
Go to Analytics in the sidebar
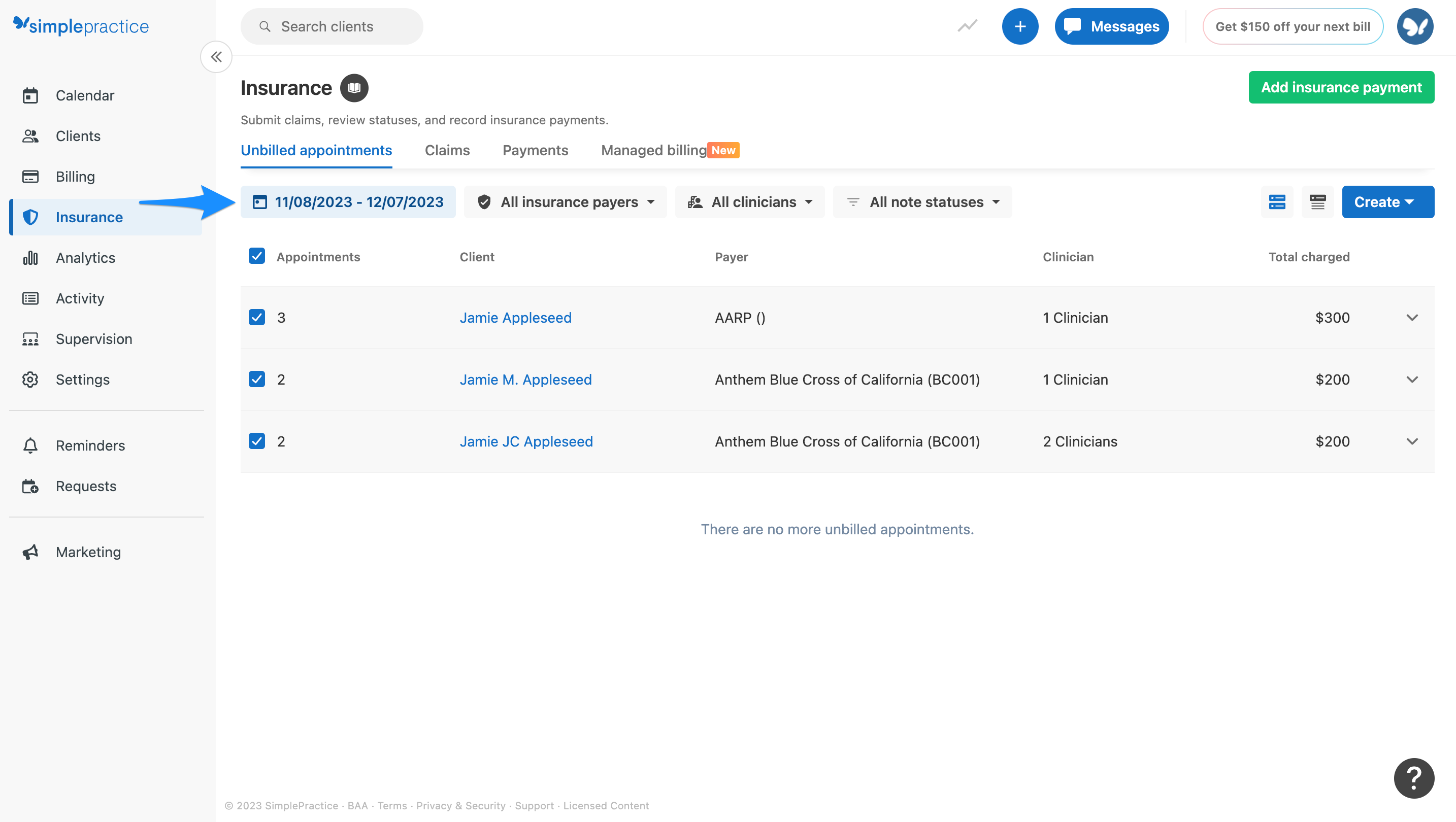[x=85, y=258]
